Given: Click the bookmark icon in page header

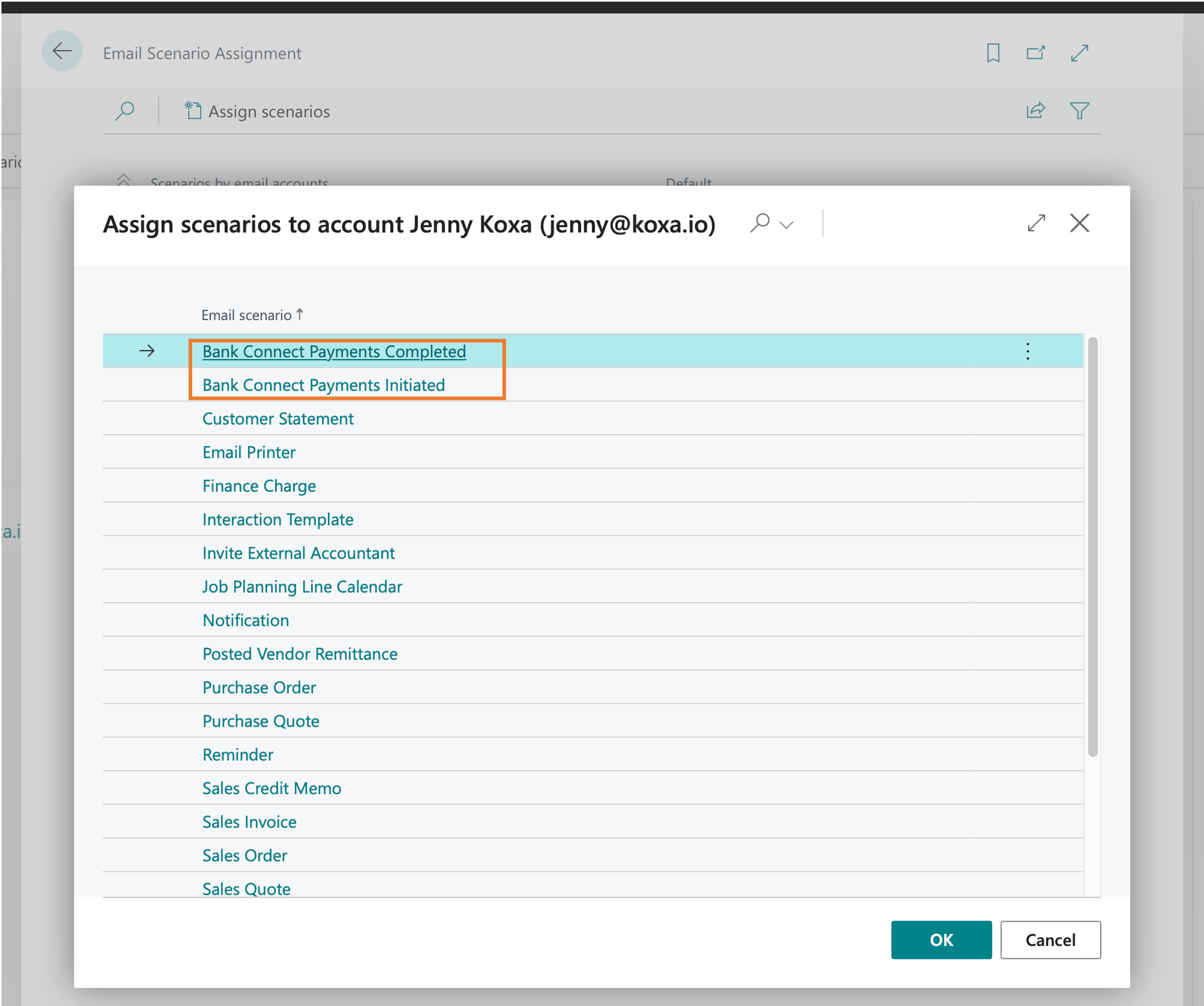Looking at the screenshot, I should (993, 53).
